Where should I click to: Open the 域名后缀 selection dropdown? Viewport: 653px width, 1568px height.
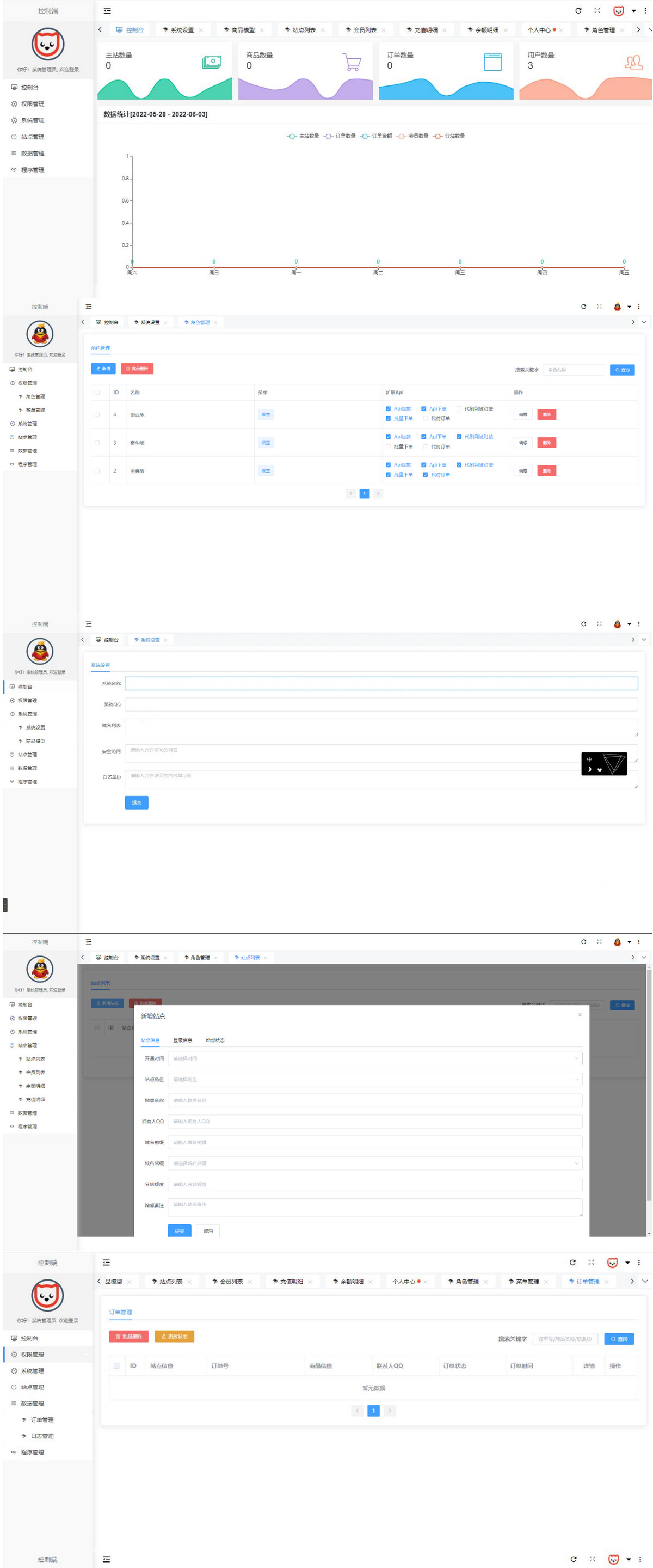(374, 1163)
